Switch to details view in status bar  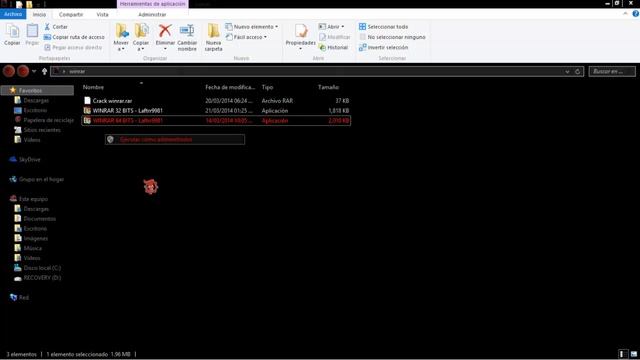tap(622, 354)
